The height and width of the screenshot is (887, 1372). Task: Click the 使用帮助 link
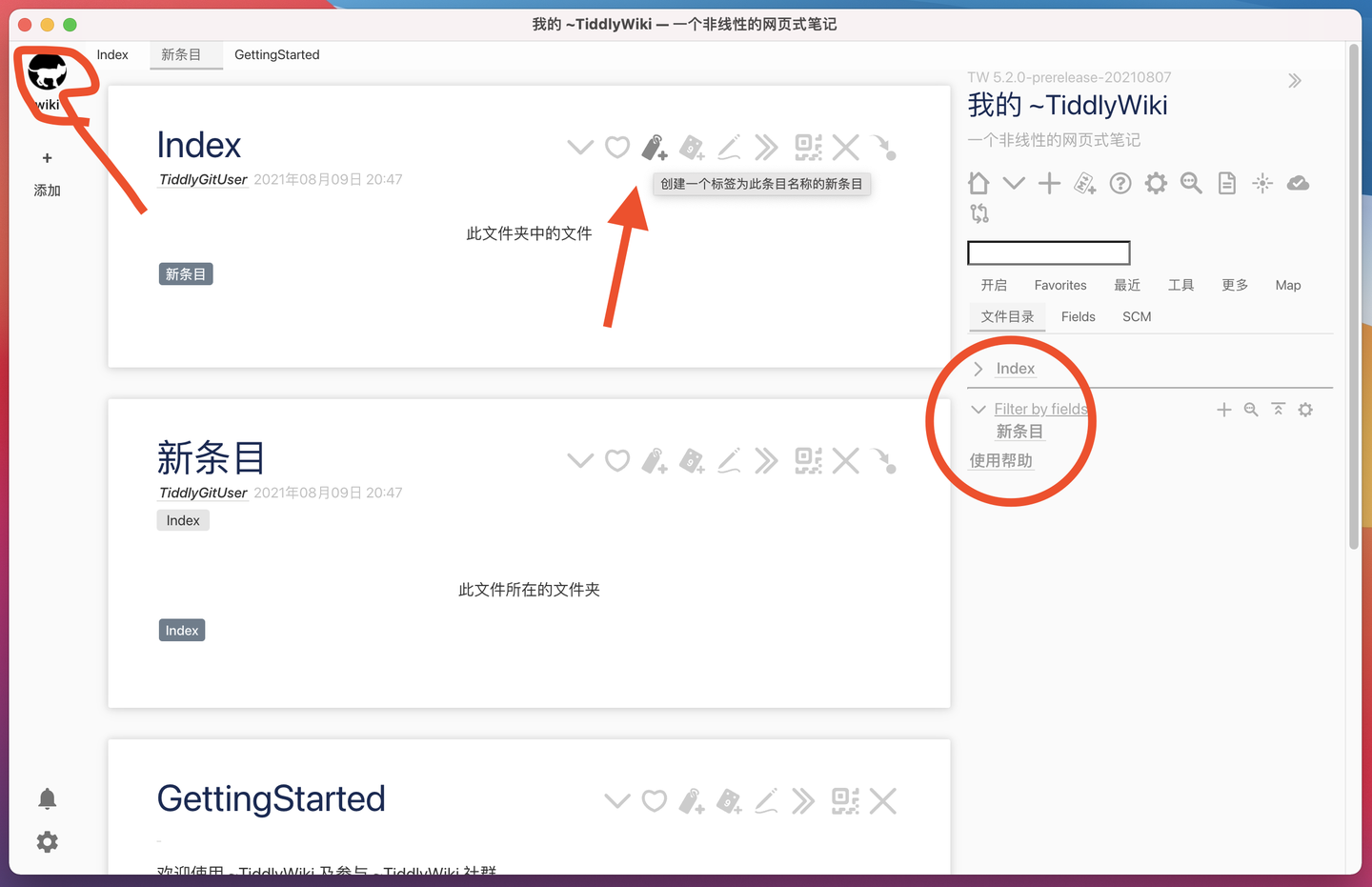[999, 460]
